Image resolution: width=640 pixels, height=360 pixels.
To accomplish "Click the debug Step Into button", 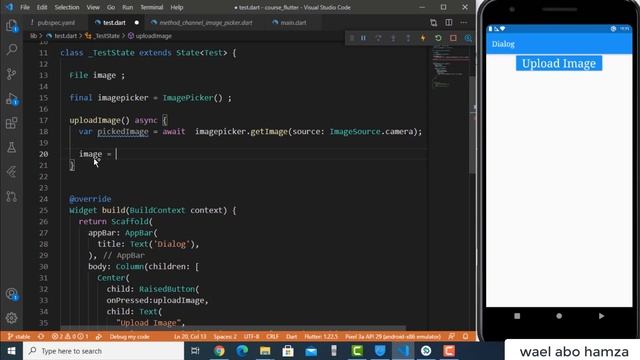I will 393,38.
